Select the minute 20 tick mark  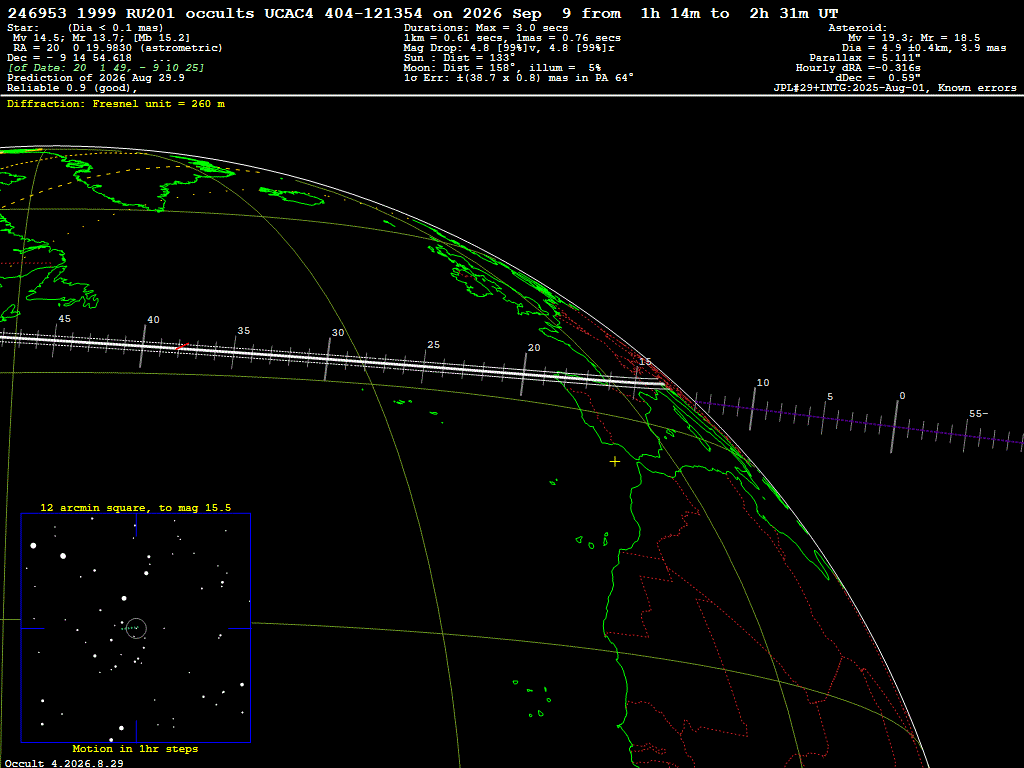point(523,374)
